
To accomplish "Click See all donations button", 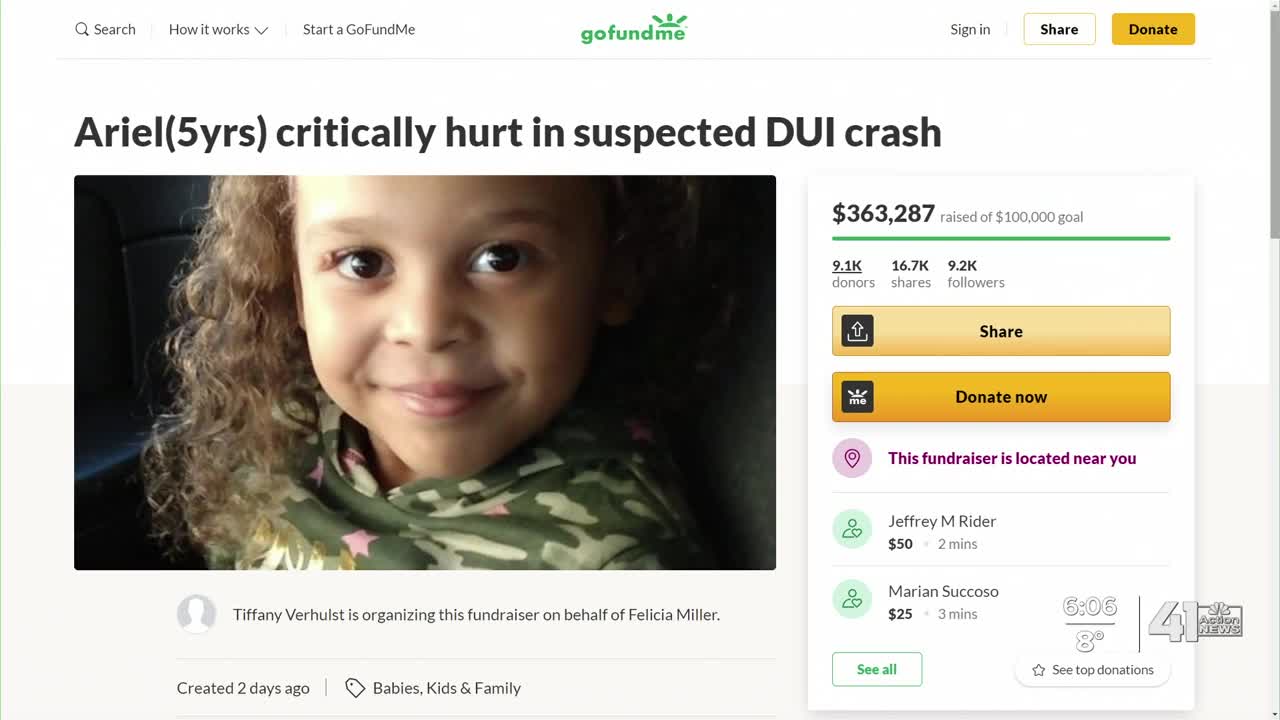I will pyautogui.click(x=877, y=669).
